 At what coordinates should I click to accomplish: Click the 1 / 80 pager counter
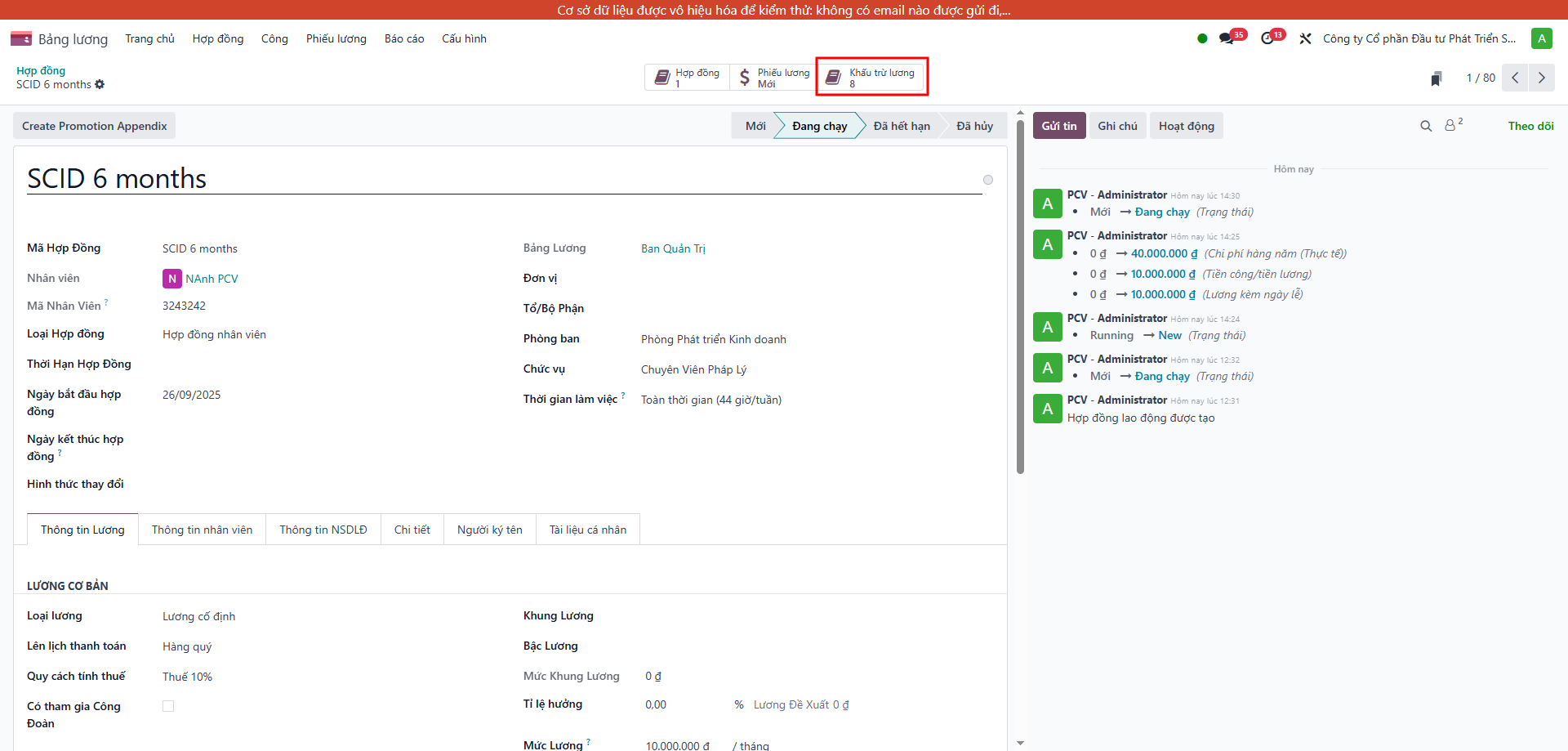click(1481, 78)
